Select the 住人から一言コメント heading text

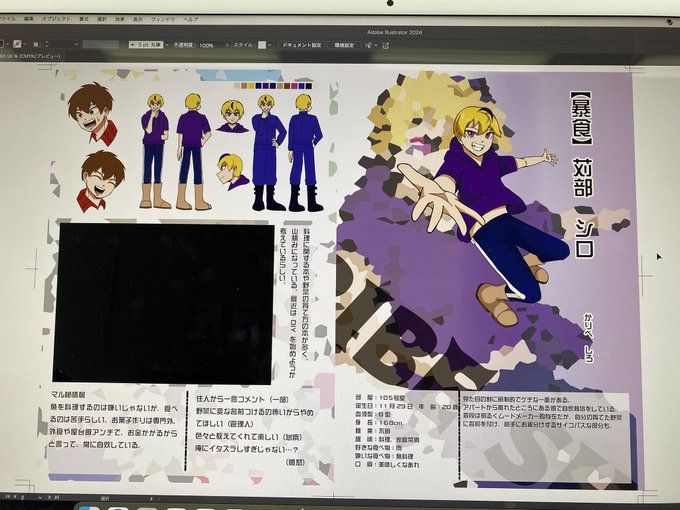click(242, 399)
